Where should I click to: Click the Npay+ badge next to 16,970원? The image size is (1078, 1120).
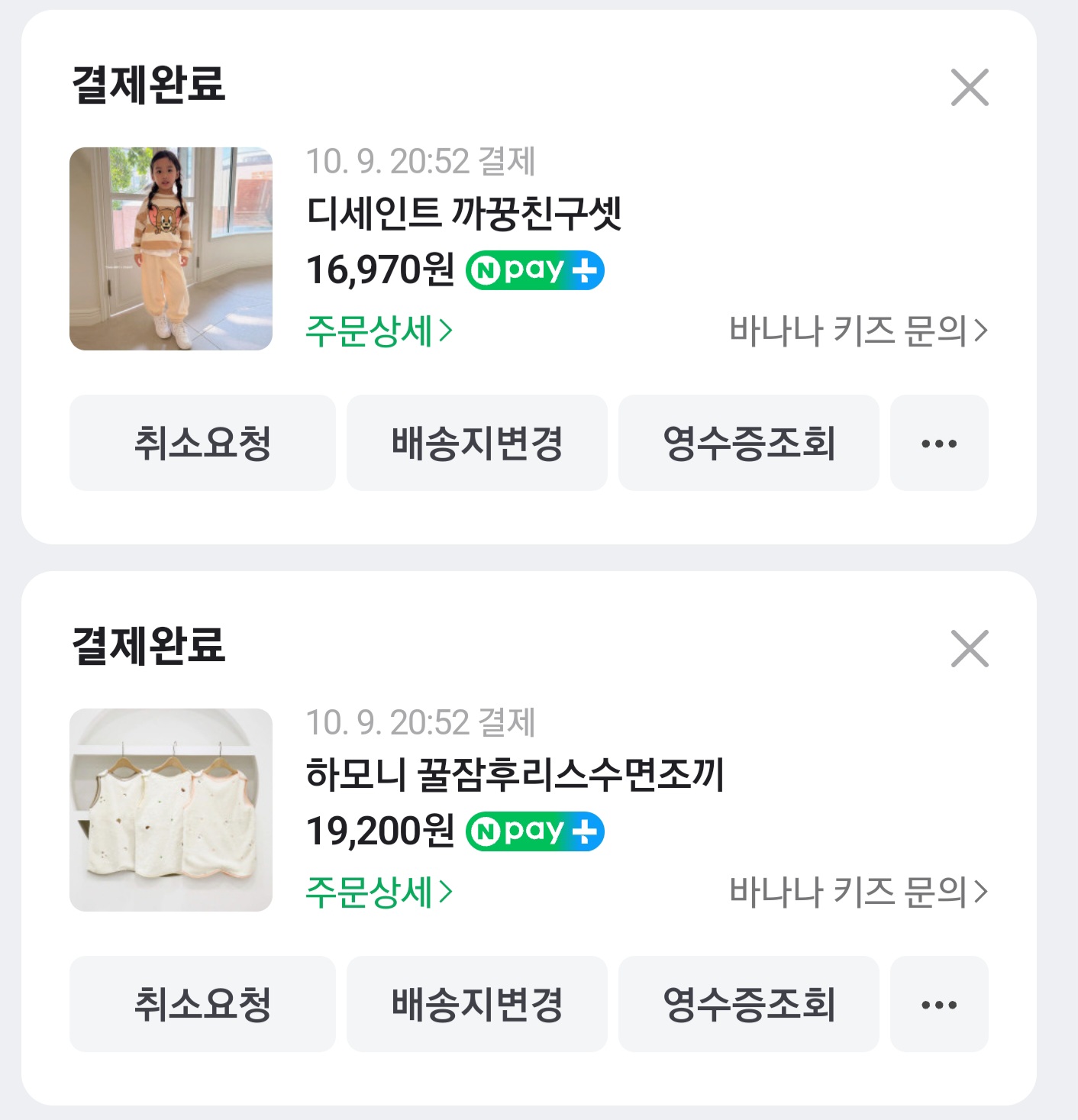point(534,270)
